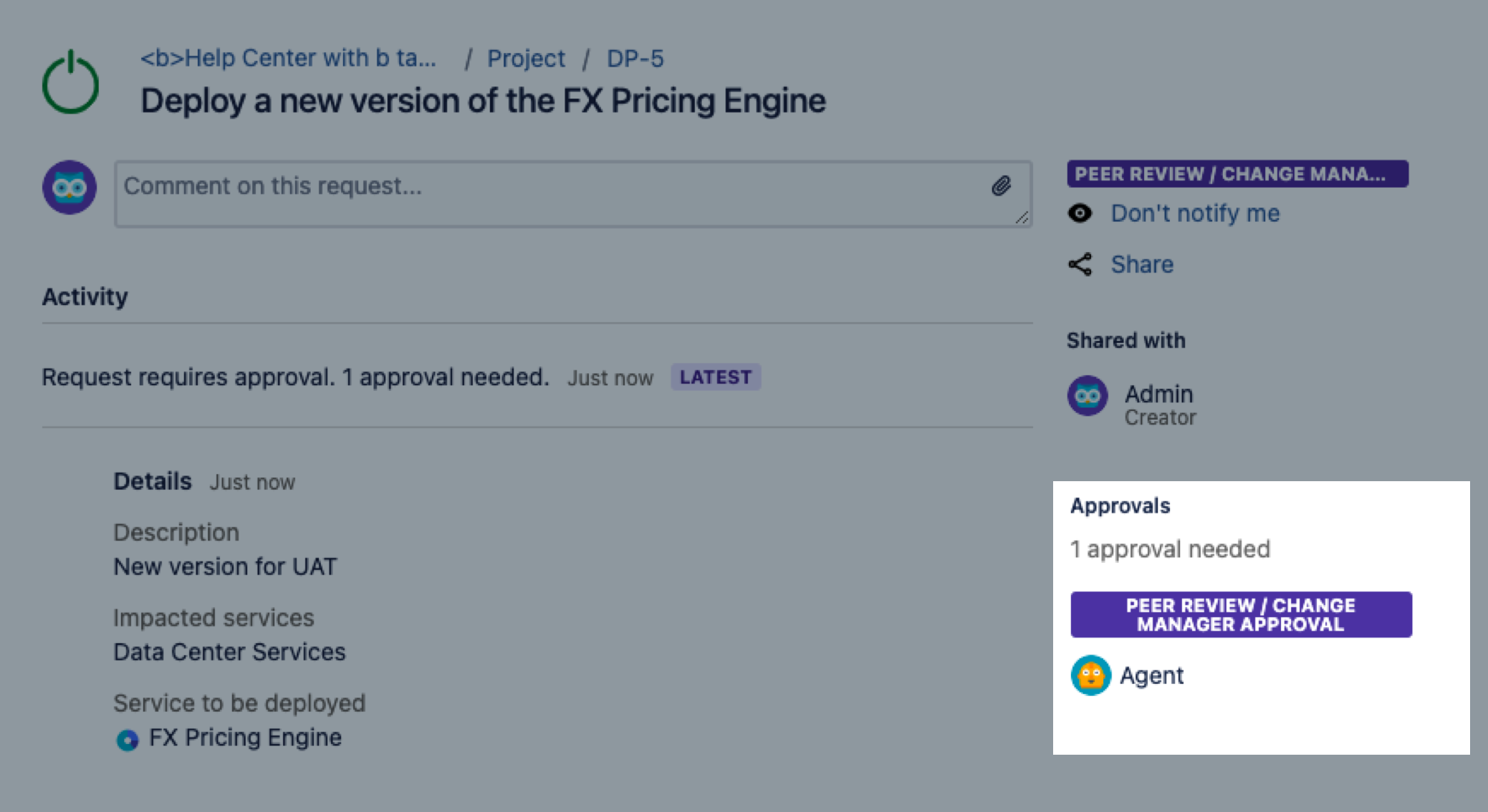Click the FX Pricing Engine service icon
1488x812 pixels.
(x=128, y=740)
